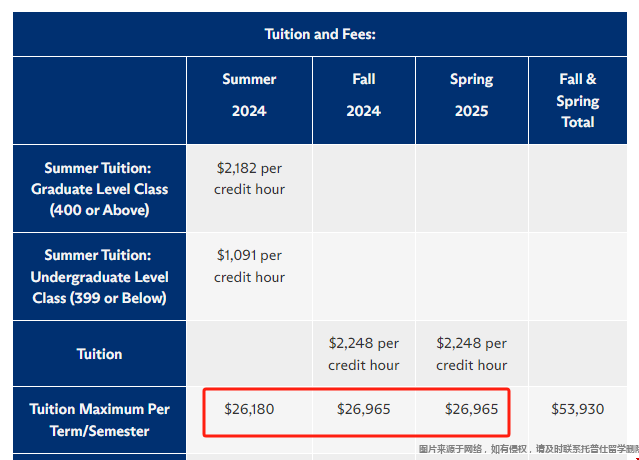639x460 pixels.
Task: Click Spring 2025 $2,248 per credit hour cell
Action: [x=472, y=354]
